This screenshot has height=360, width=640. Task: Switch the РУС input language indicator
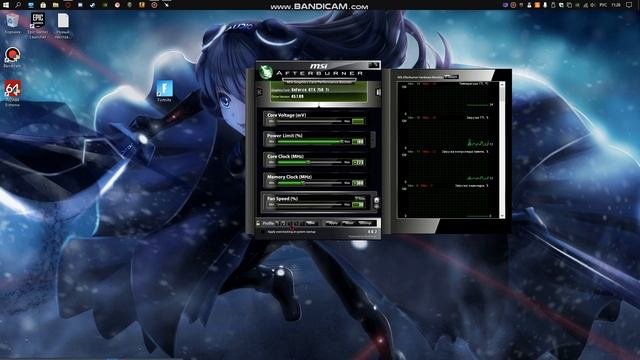[x=603, y=5]
